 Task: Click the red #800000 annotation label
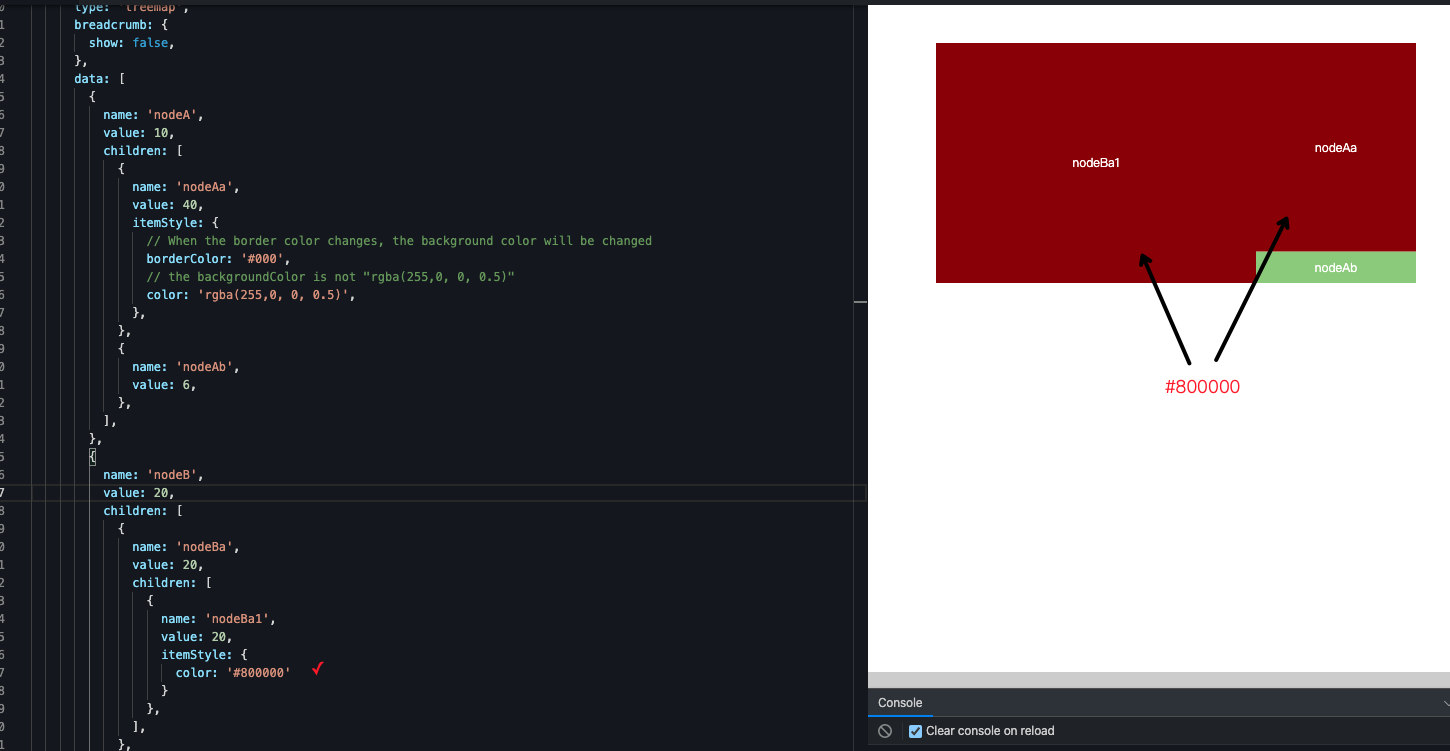(1202, 386)
